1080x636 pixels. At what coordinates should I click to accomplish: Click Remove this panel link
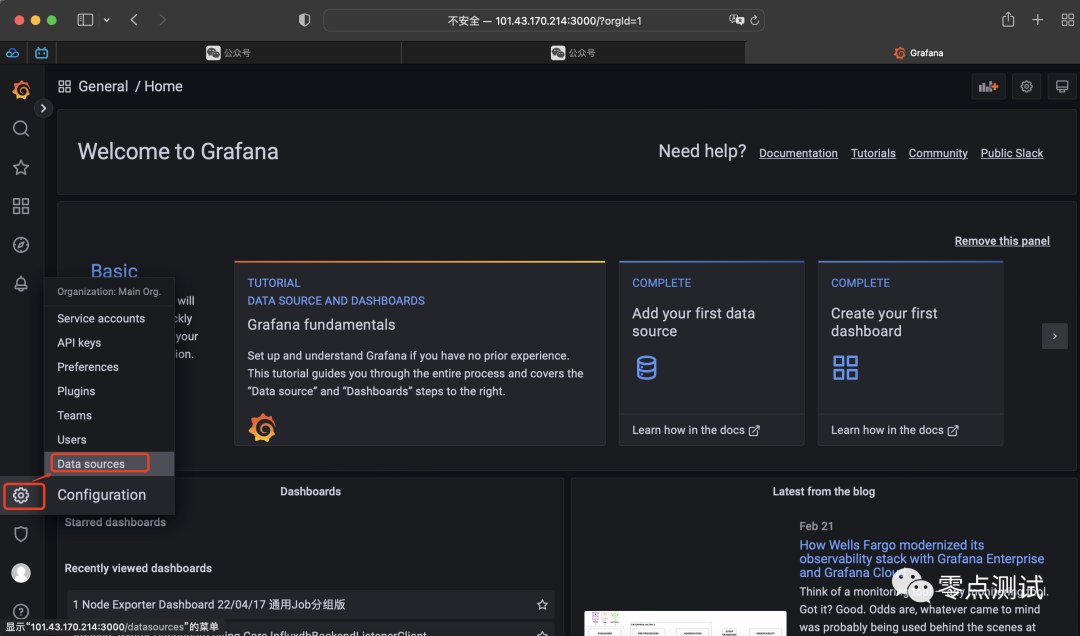click(x=1002, y=240)
